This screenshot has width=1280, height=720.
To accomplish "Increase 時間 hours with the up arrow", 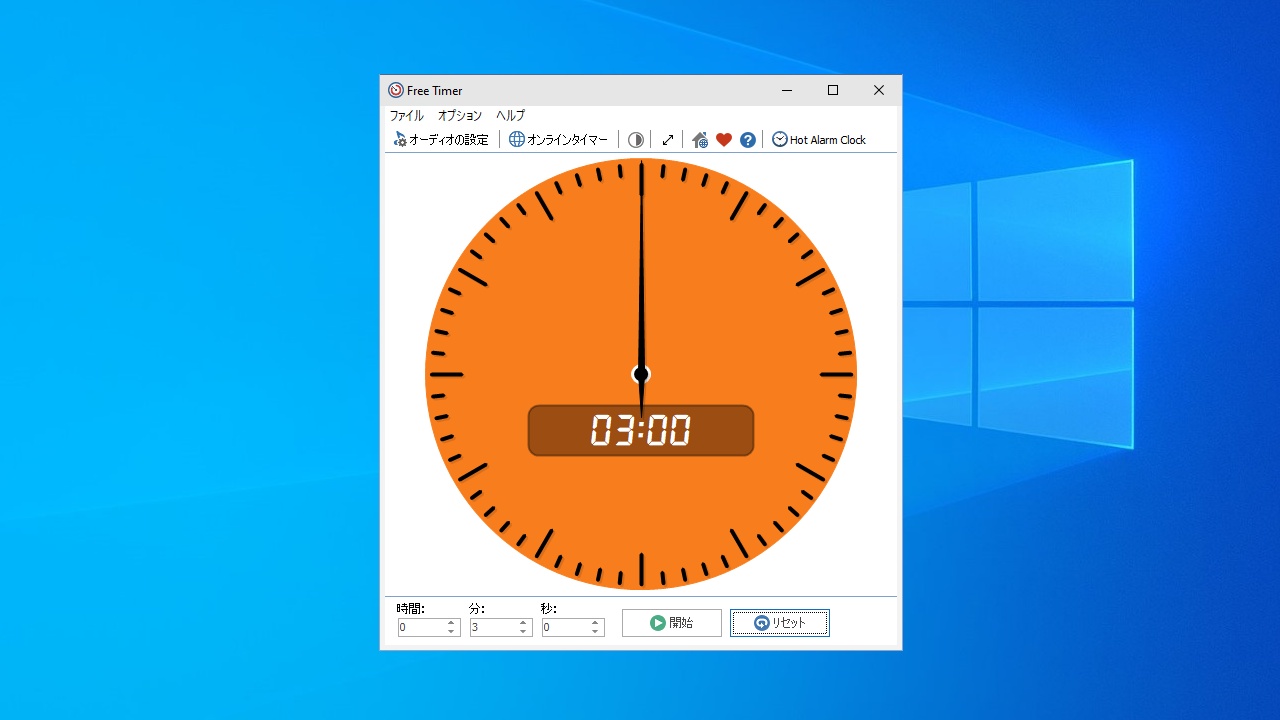I will point(451,623).
